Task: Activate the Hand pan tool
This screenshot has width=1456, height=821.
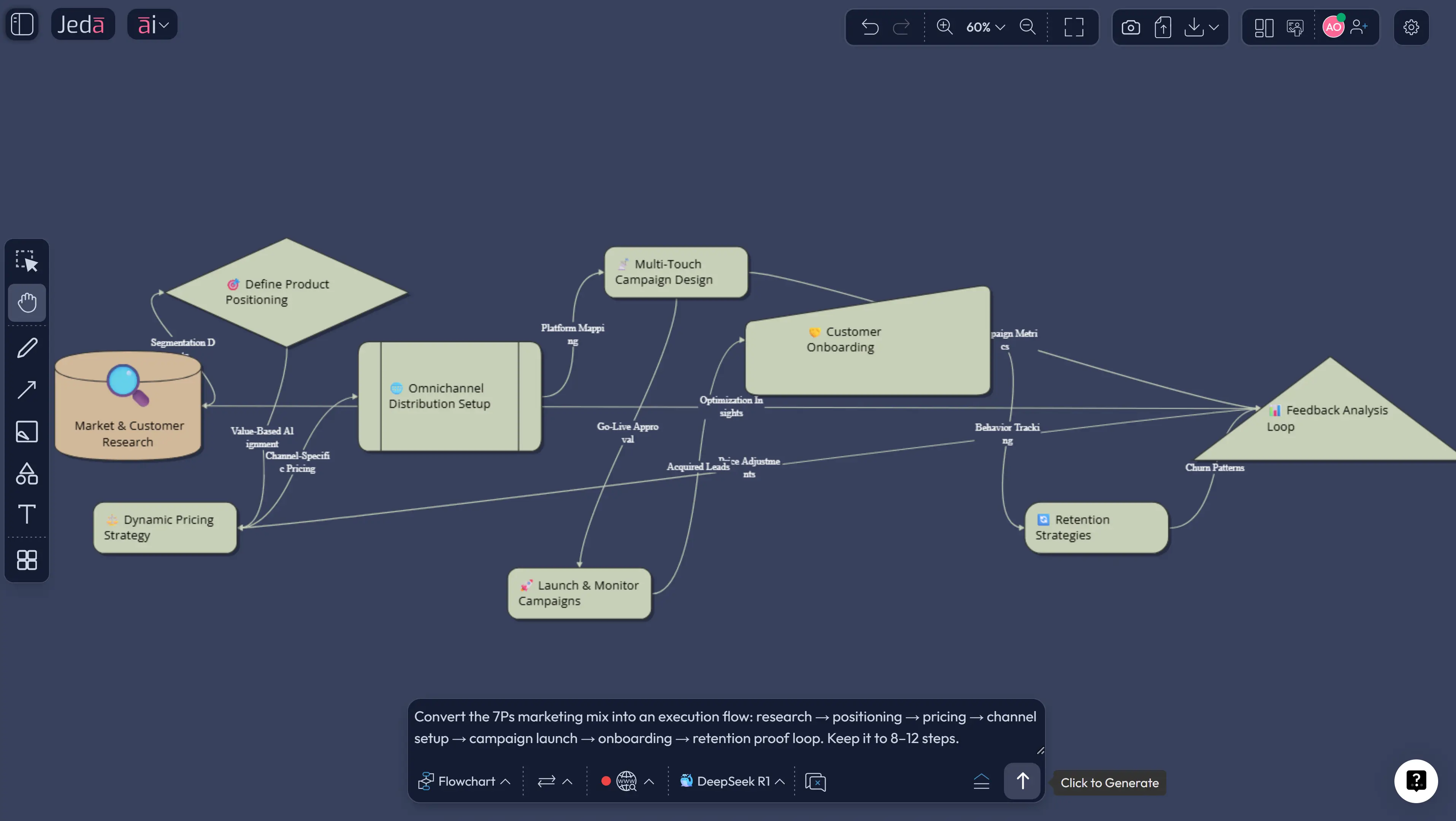Action: coord(27,302)
